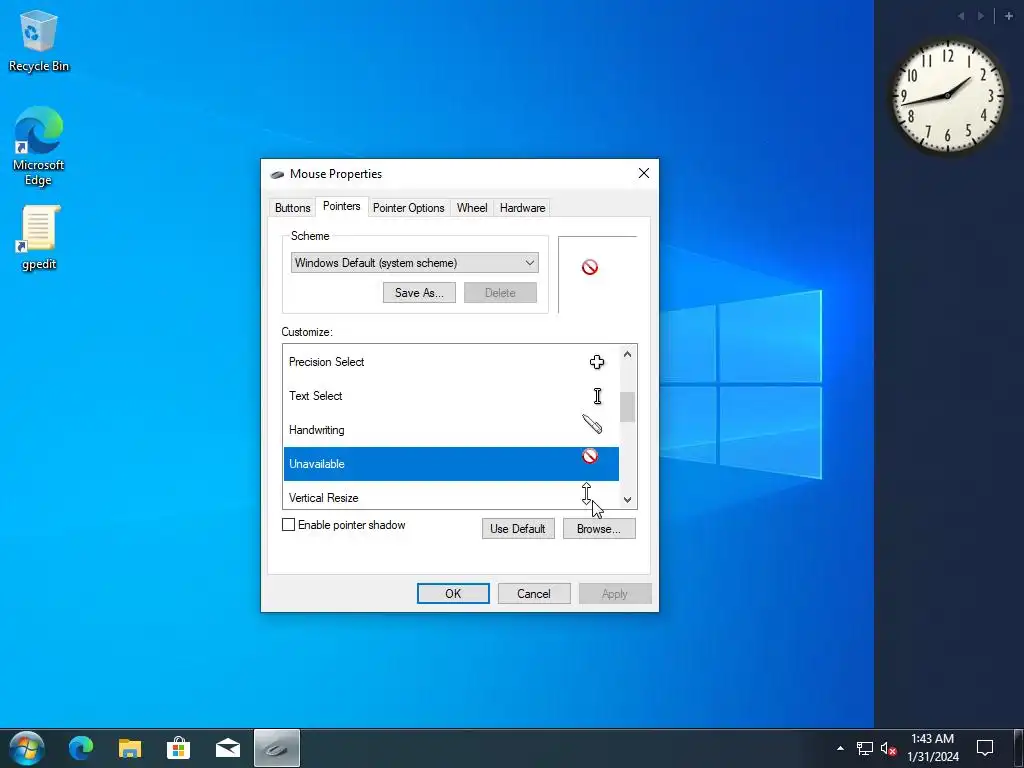Select the Handwriting row

coord(451,430)
